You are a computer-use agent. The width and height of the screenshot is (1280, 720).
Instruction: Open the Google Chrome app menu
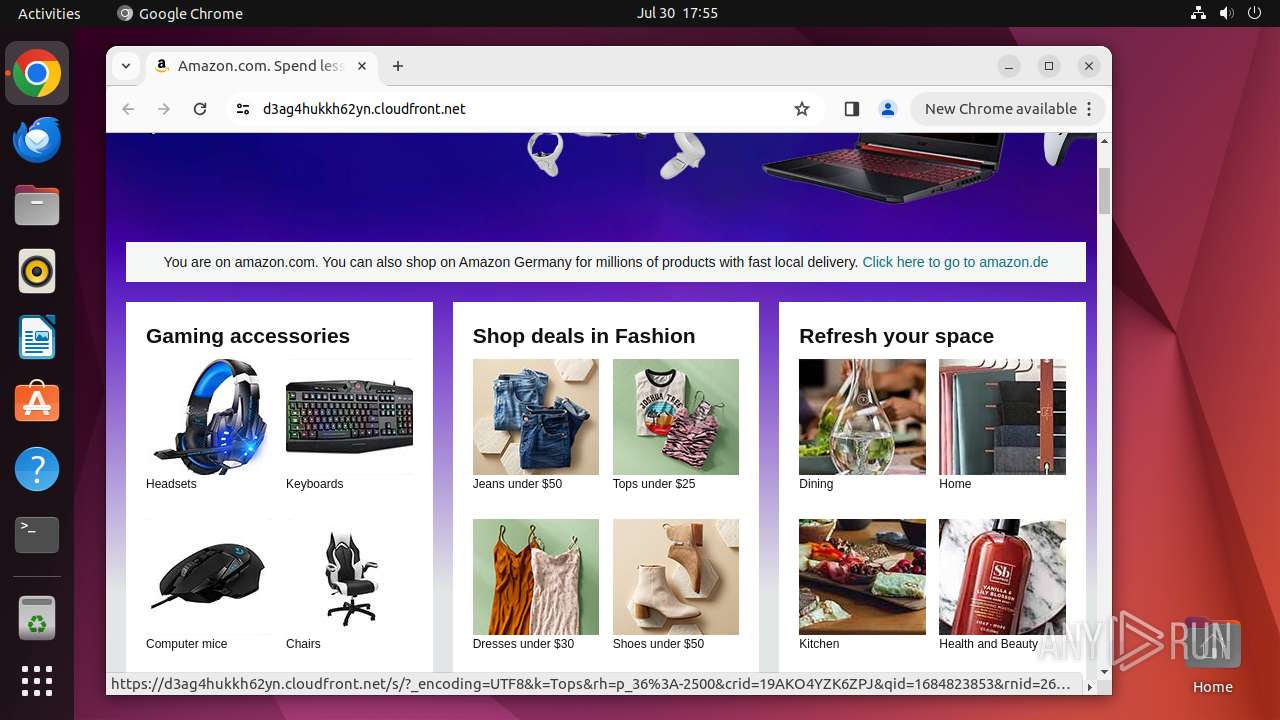coord(180,13)
